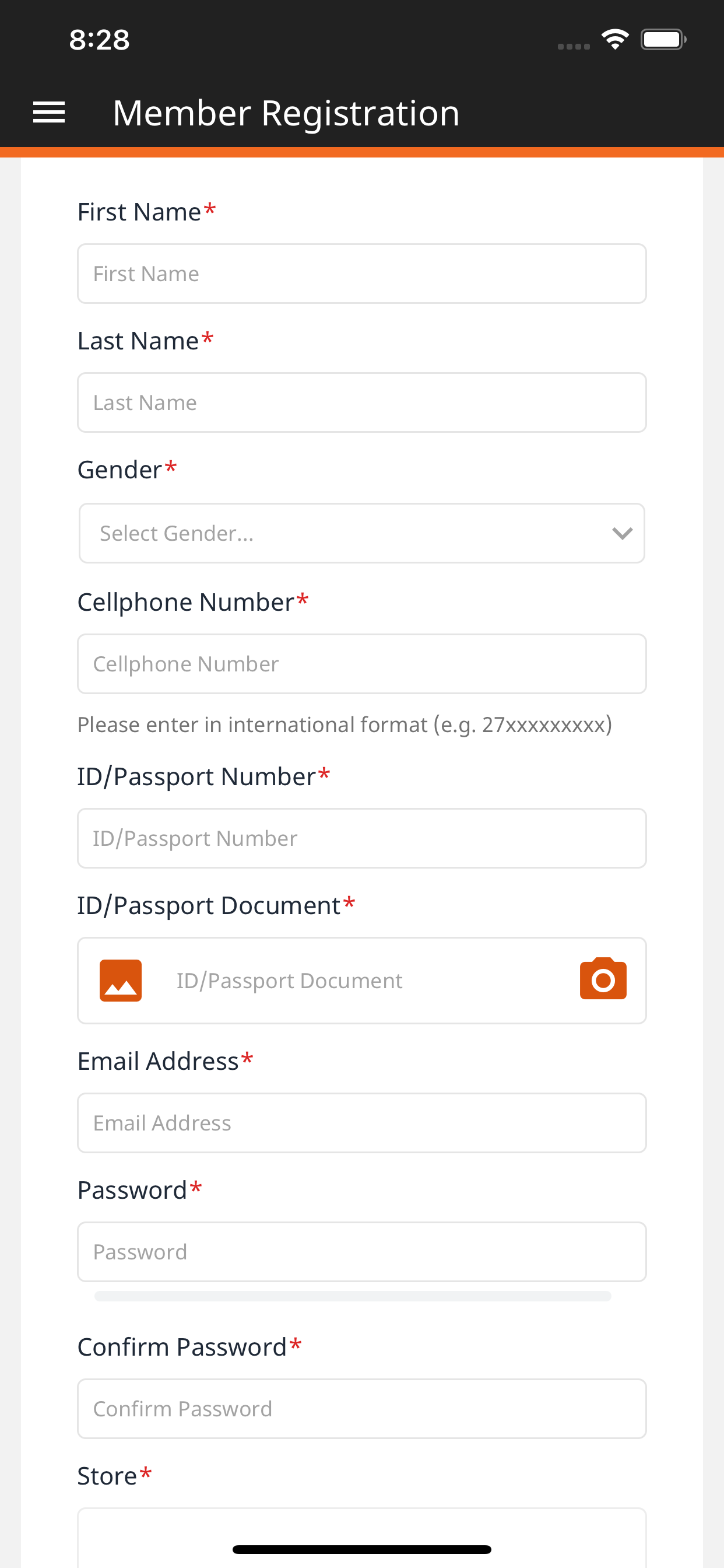
Task: Click the Confirm Password field
Action: (x=362, y=1409)
